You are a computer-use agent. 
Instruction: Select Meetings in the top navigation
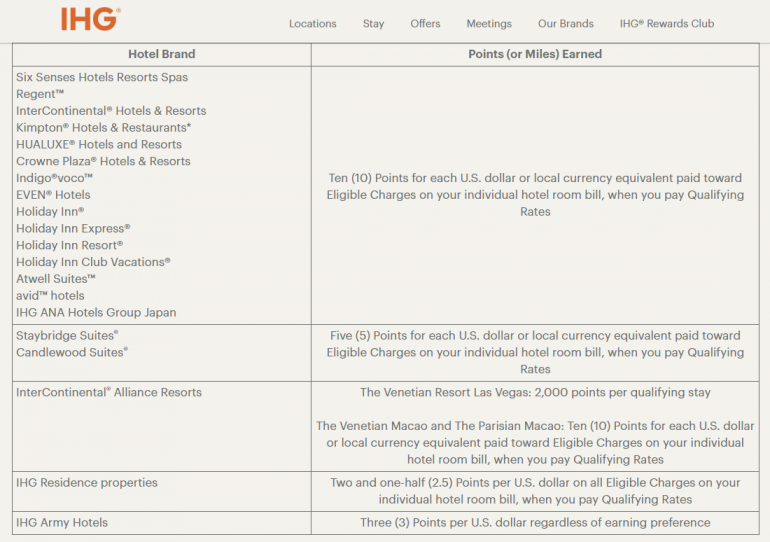(489, 24)
